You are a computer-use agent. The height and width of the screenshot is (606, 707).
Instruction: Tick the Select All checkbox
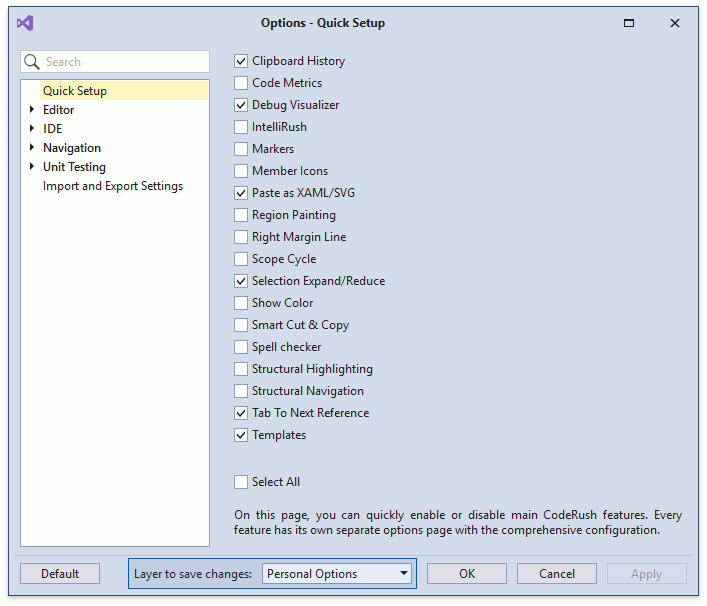pos(241,482)
